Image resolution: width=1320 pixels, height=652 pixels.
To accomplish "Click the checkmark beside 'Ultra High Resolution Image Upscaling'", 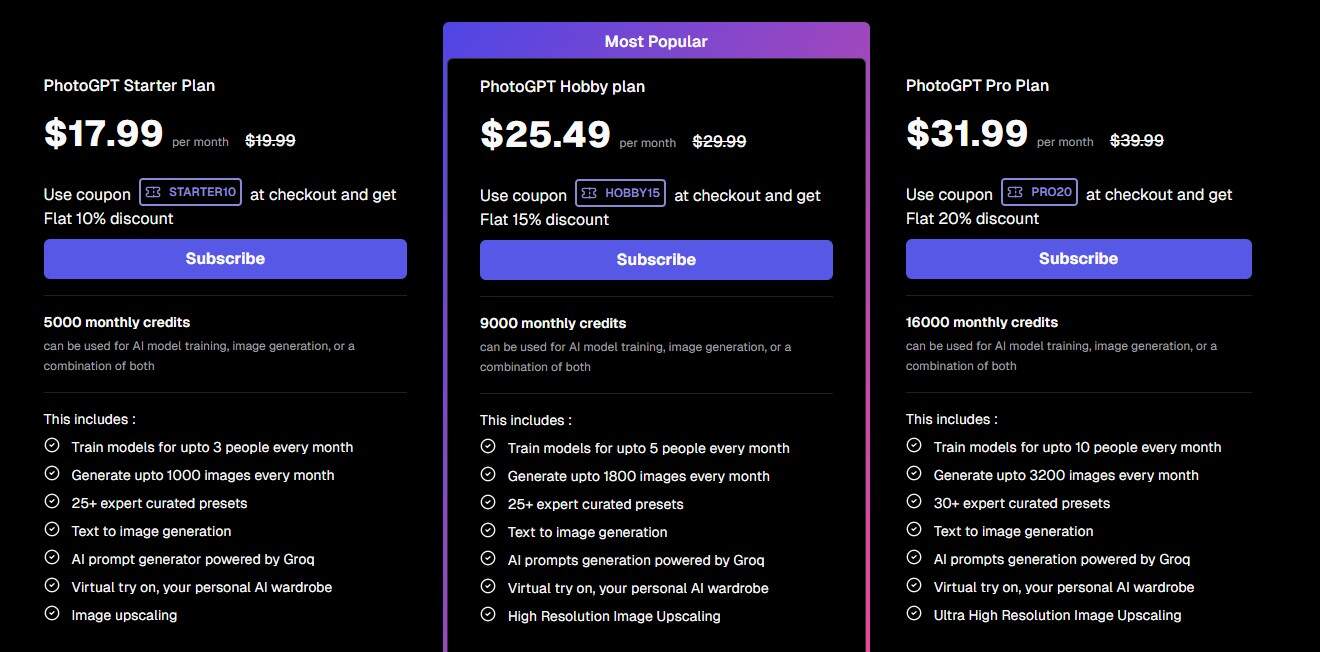I will (x=913, y=614).
